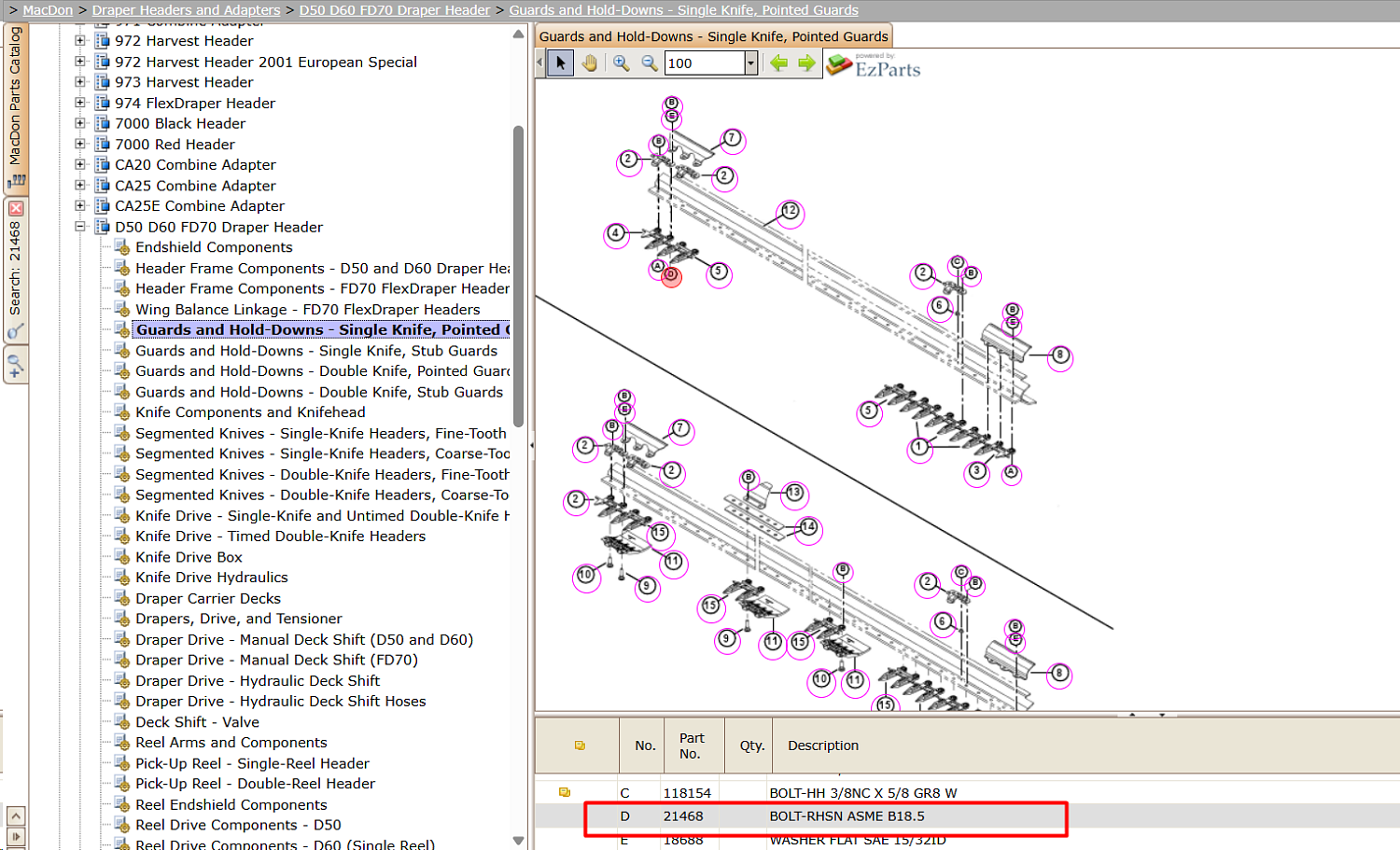
Task: Click the Part No. column header
Action: (691, 745)
